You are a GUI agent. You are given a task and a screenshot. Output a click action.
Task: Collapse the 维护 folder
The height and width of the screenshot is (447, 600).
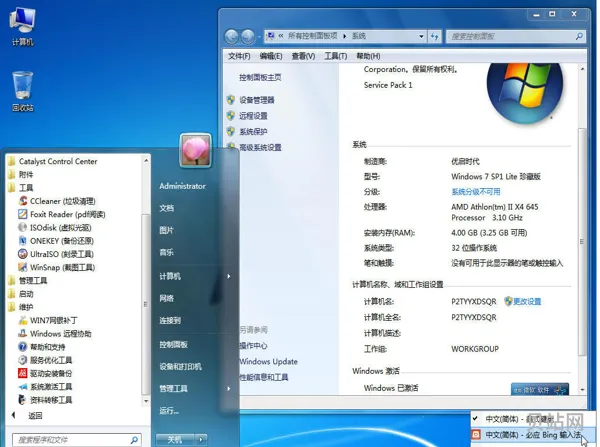coord(21,307)
